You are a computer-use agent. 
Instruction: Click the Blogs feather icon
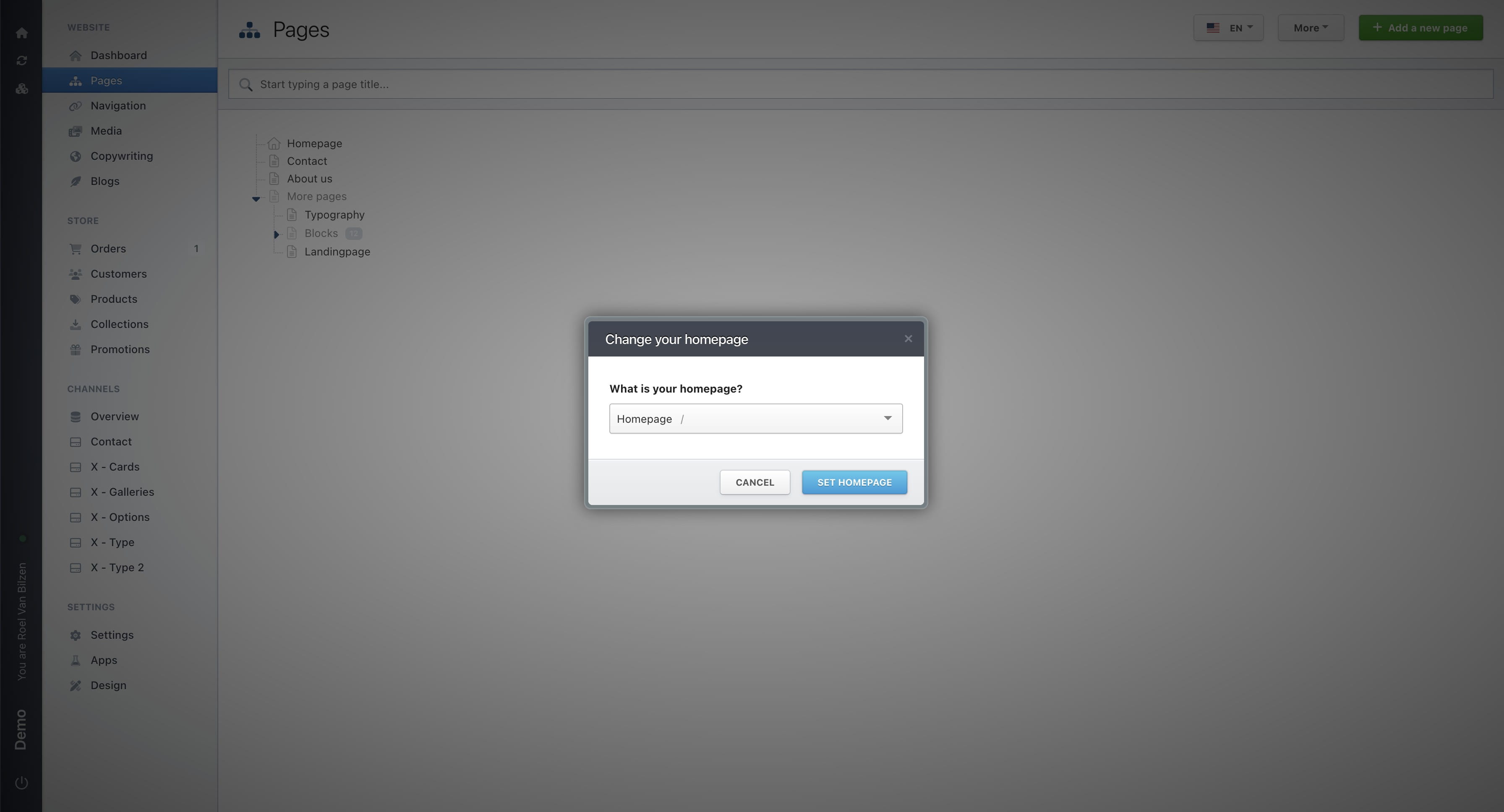(x=76, y=181)
